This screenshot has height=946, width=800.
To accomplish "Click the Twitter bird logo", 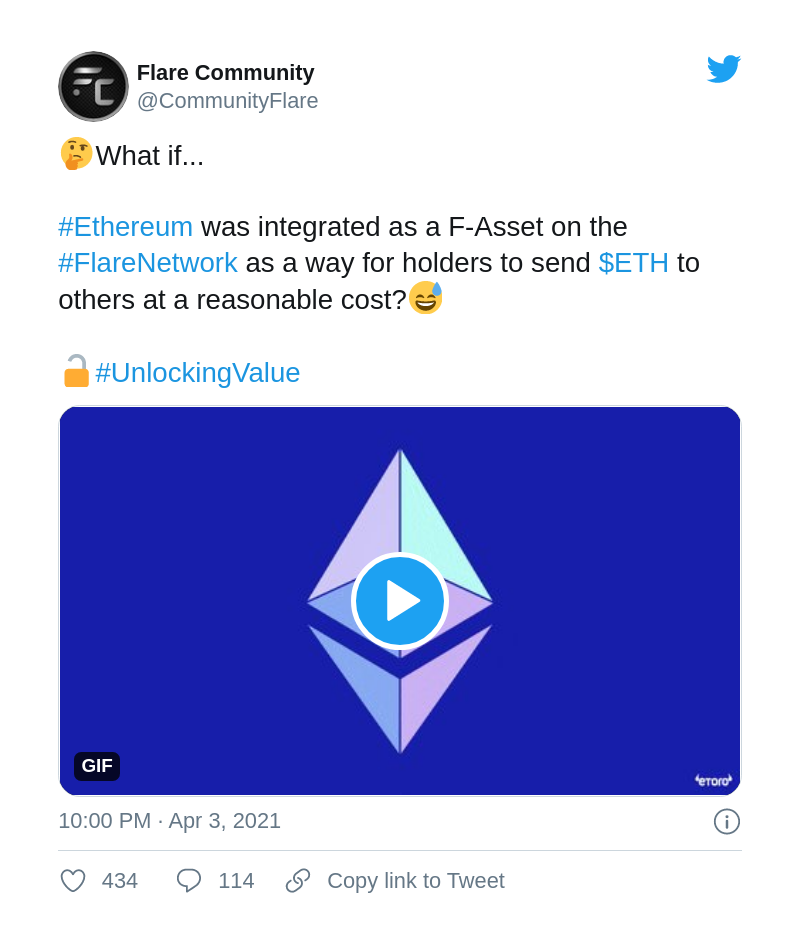I will (x=724, y=68).
